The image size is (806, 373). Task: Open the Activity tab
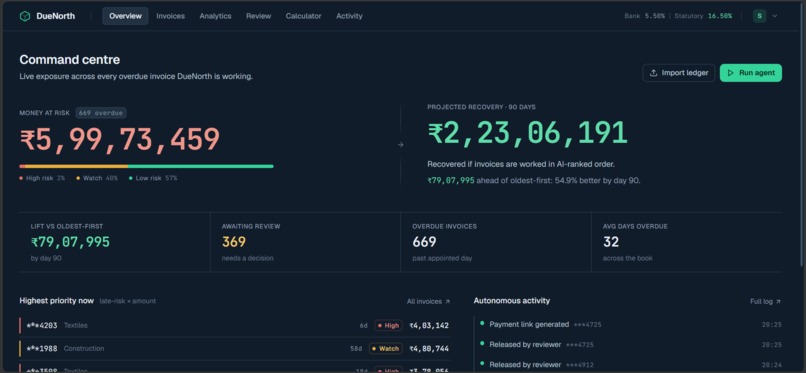pyautogui.click(x=350, y=16)
